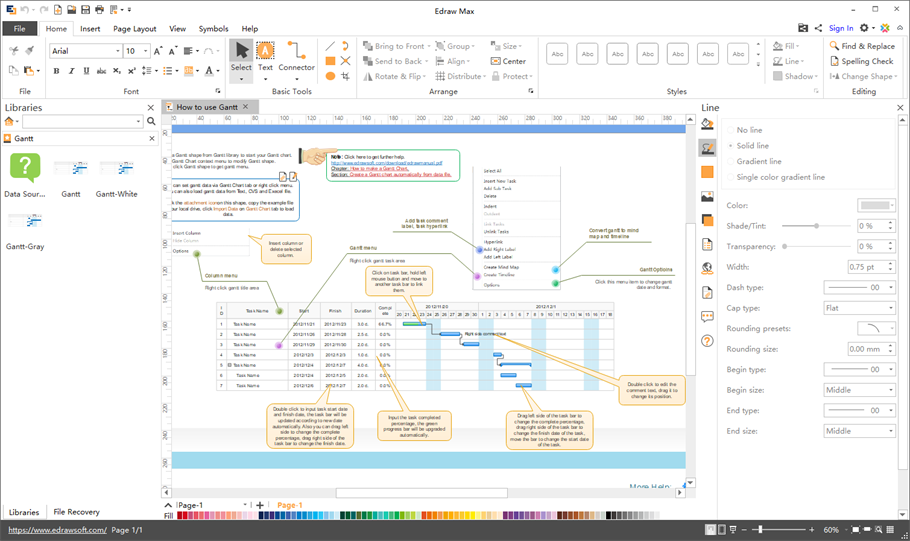Toggle bold text formatting
This screenshot has height=541, width=910.
click(56, 71)
